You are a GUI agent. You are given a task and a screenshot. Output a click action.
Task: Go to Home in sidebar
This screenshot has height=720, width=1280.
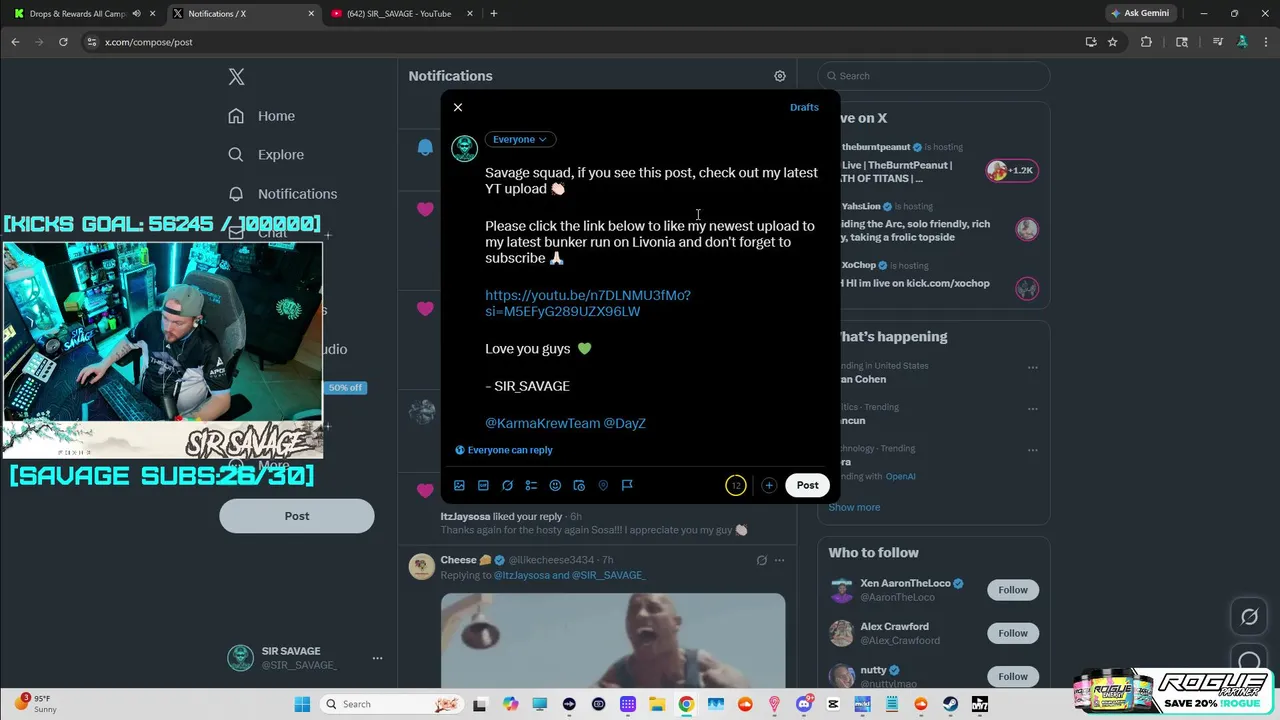(x=261, y=116)
